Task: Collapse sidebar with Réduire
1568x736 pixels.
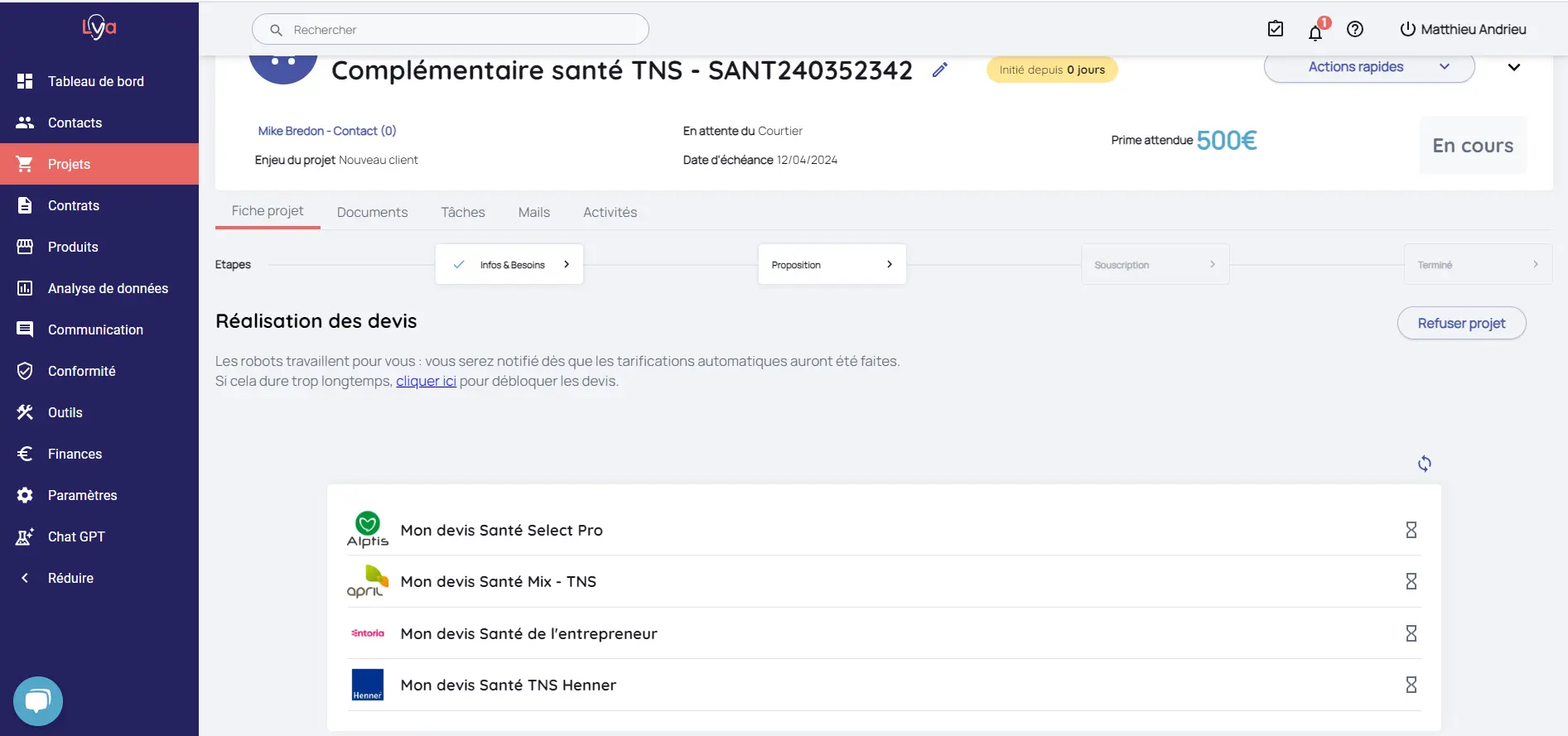Action: 99,578
